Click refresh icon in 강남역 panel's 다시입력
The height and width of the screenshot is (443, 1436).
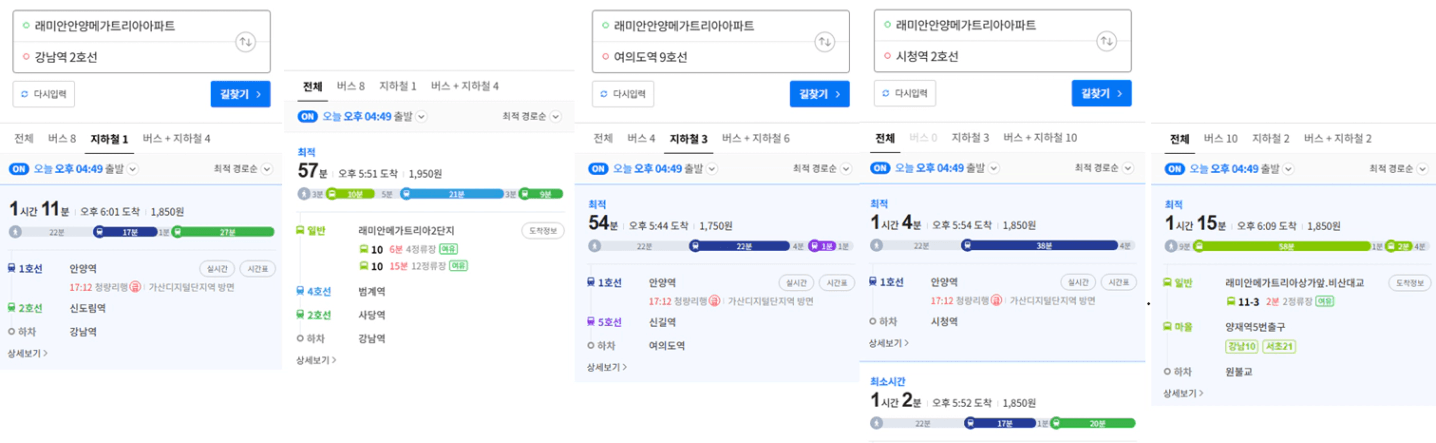pyautogui.click(x=26, y=94)
